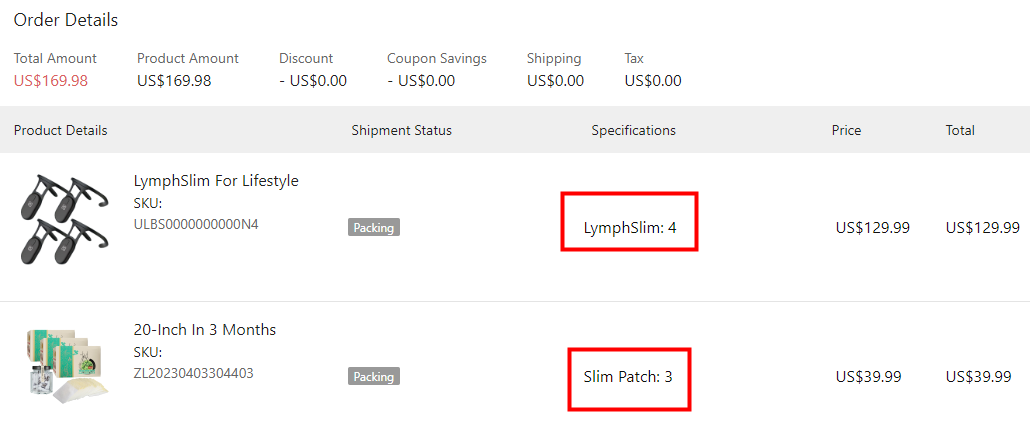Click the US$129.99 price of LymphSlim
Screen dimensions: 1030x425
click(x=872, y=228)
